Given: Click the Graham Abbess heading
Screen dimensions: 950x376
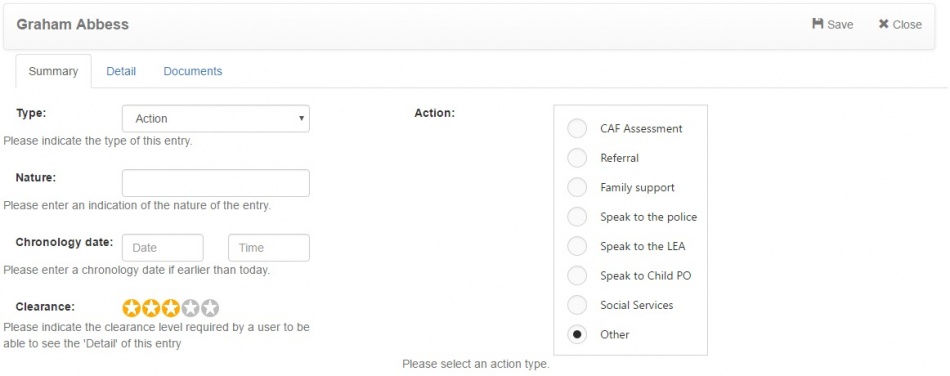Looking at the screenshot, I should pyautogui.click(x=72, y=25).
